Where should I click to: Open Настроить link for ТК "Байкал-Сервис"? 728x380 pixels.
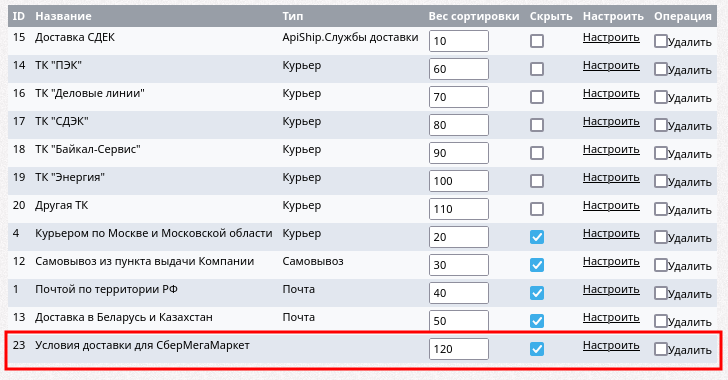coord(611,150)
